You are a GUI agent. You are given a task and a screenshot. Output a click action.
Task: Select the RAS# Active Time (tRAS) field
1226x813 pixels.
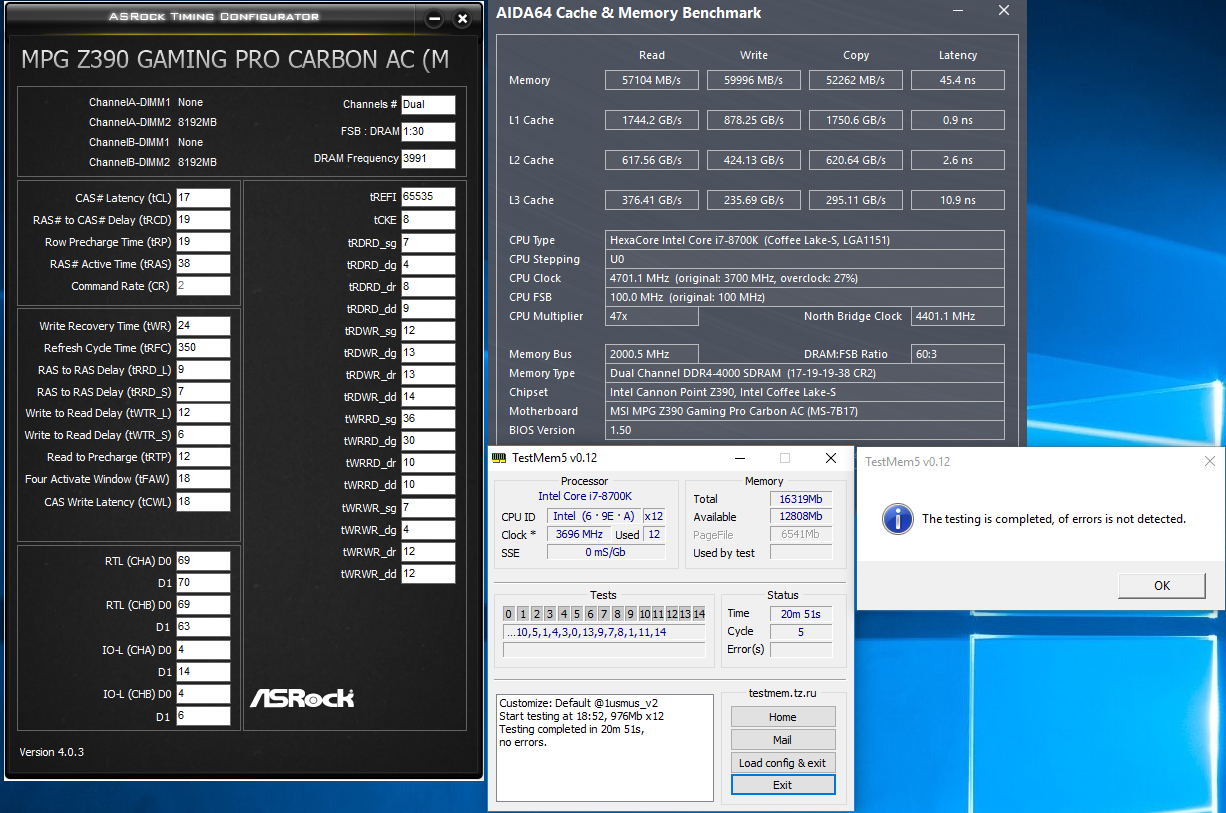(x=203, y=264)
